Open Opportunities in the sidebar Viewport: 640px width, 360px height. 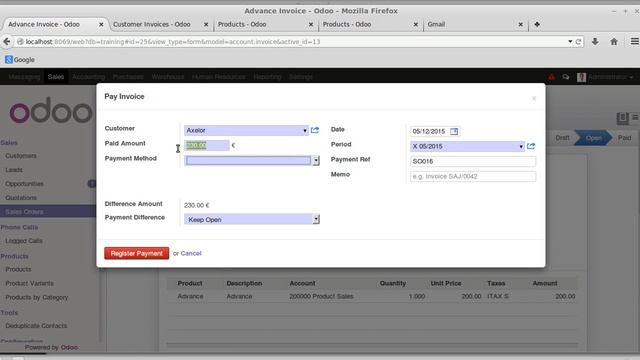click(24, 184)
